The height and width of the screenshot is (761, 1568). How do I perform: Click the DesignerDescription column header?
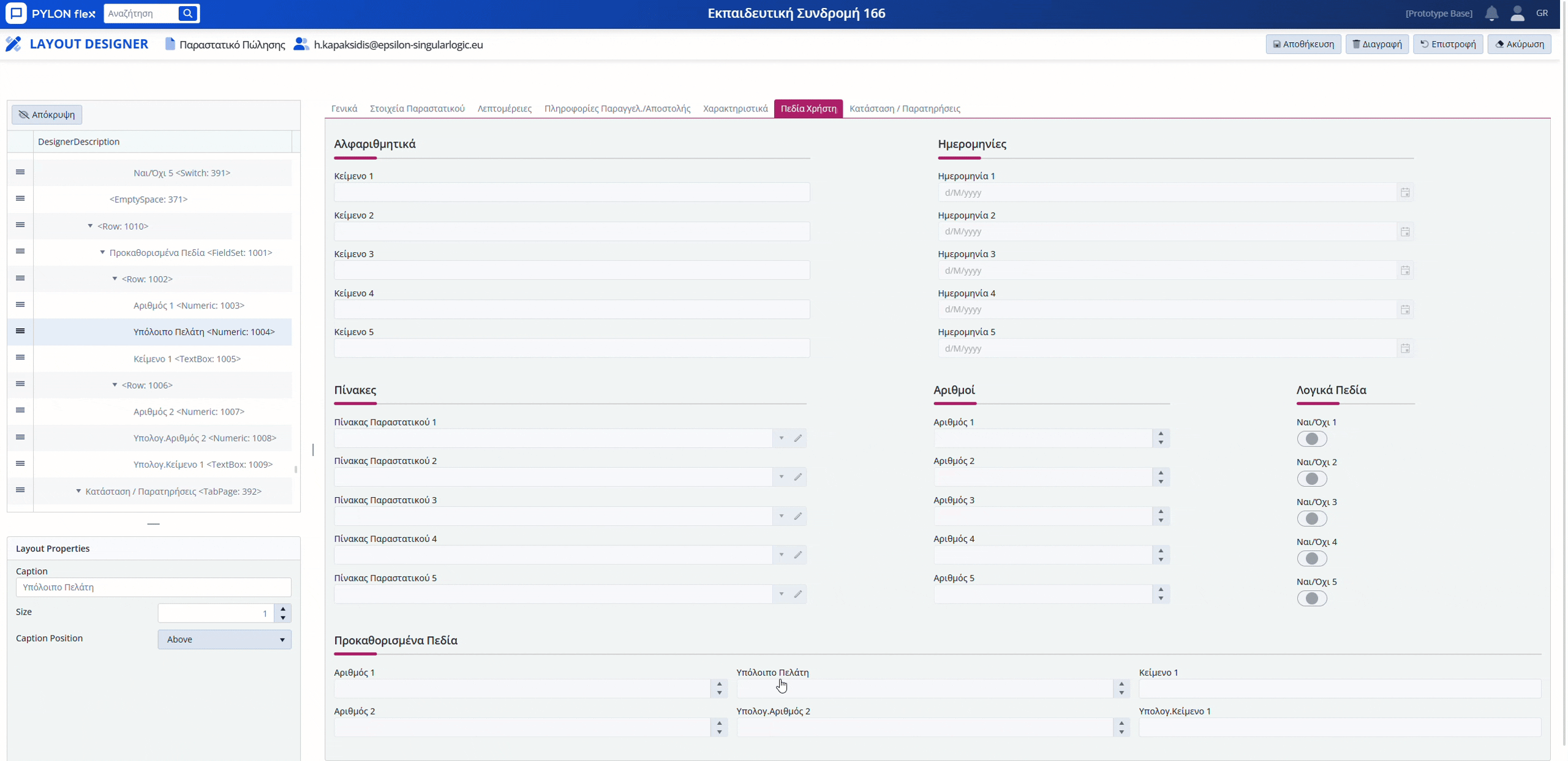(162, 141)
